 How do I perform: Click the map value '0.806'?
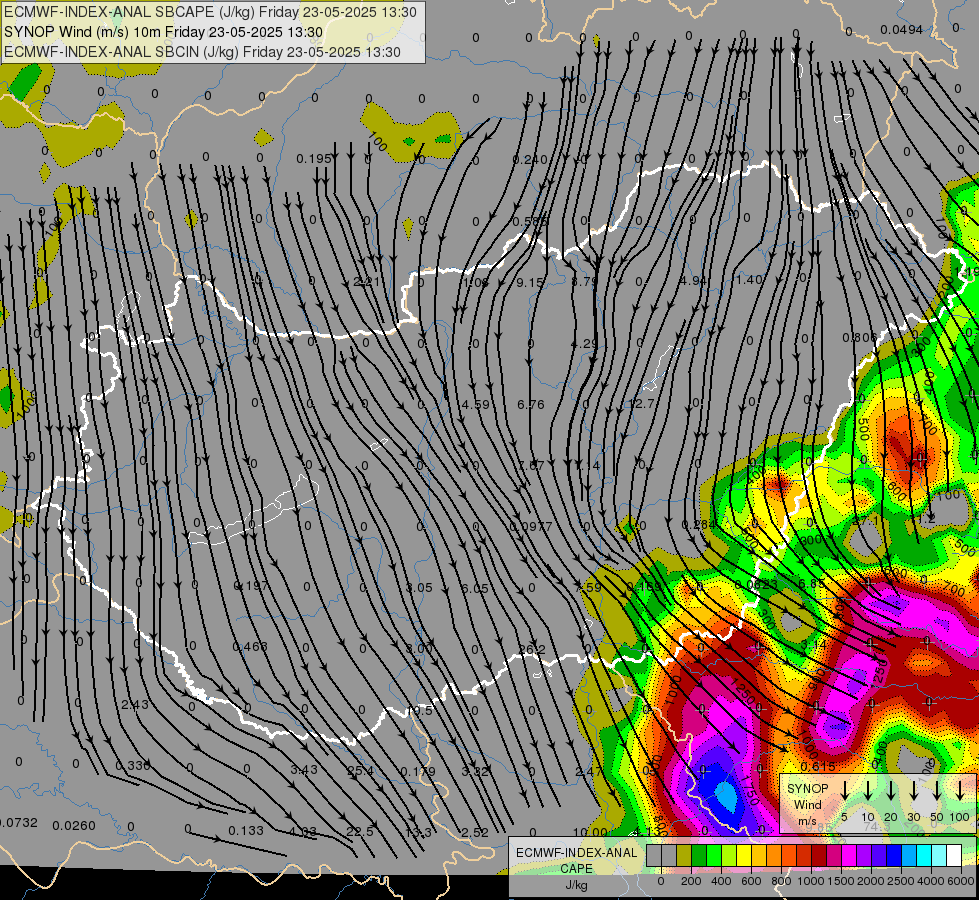pyautogui.click(x=860, y=337)
